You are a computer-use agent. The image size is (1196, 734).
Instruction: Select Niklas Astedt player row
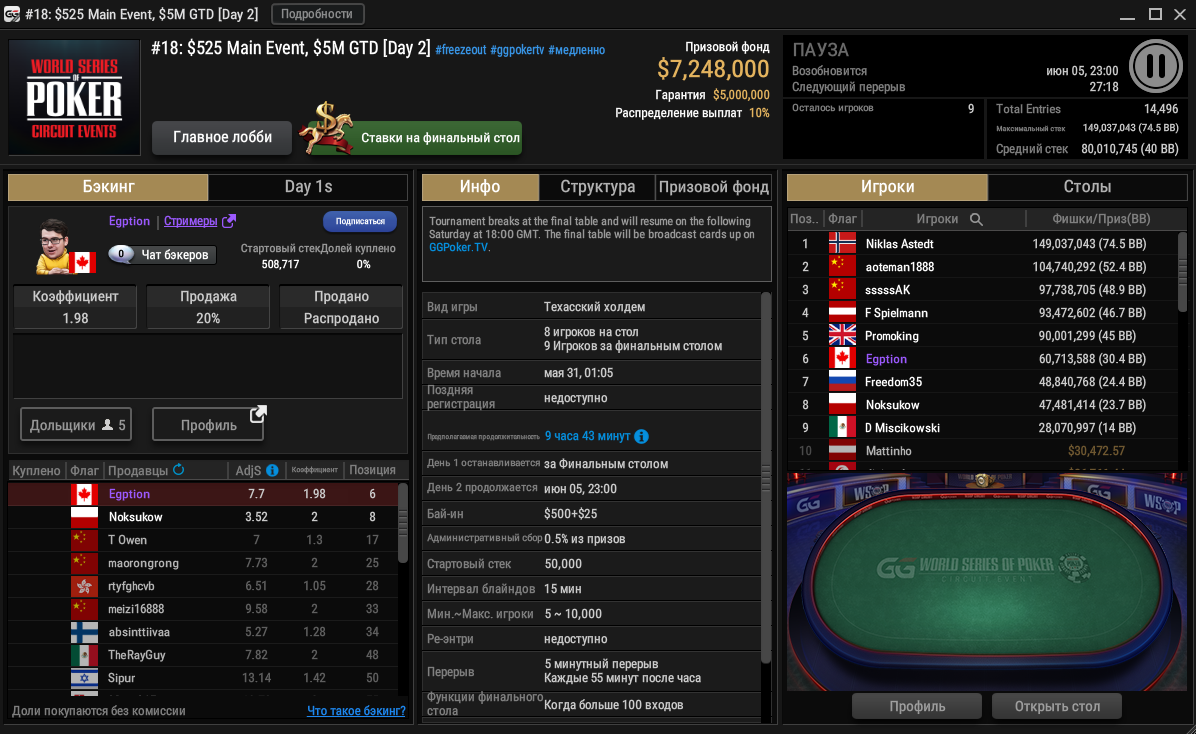(x=983, y=244)
